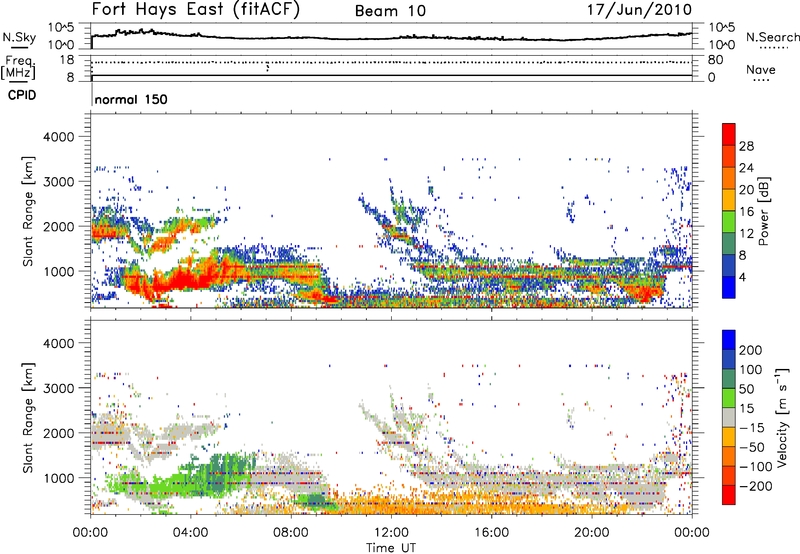Click the '-15' Velocity color bar label

pyautogui.click(x=751, y=428)
